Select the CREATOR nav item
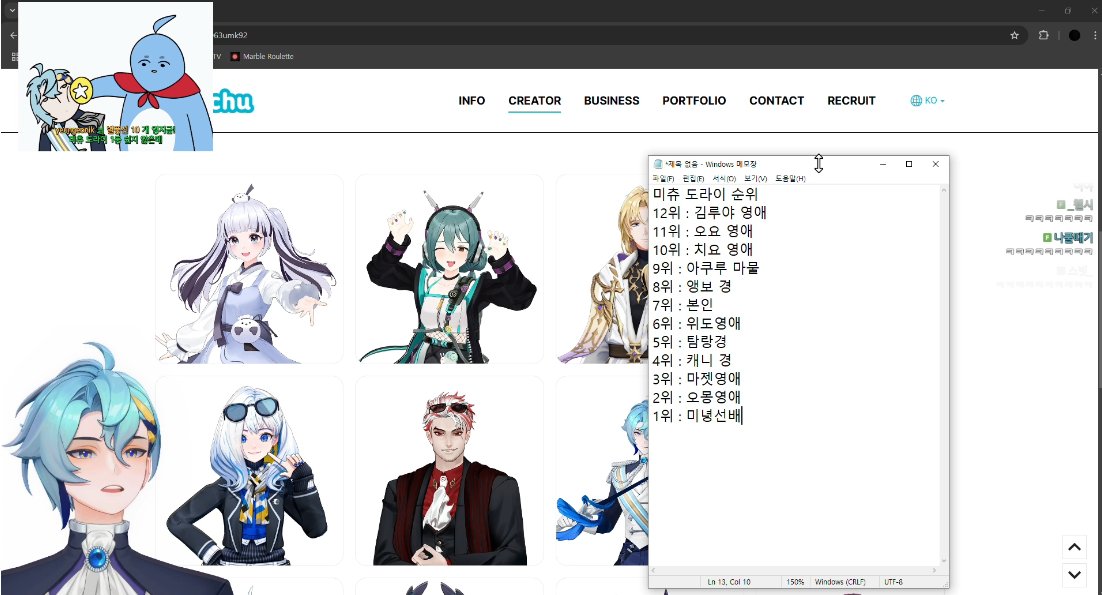The image size is (1102, 595). [535, 100]
